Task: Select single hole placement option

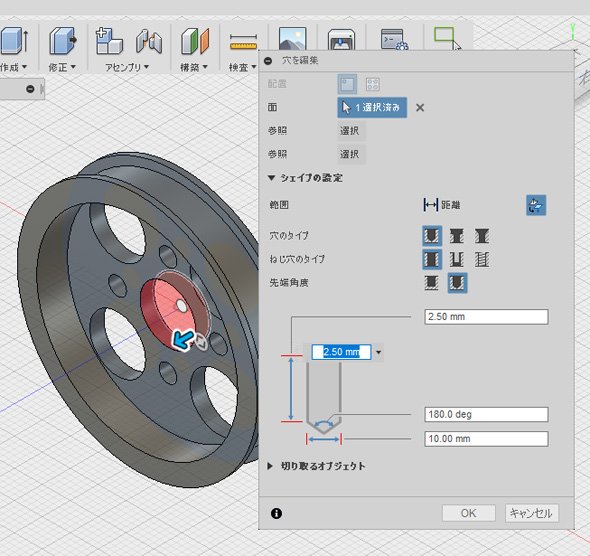Action: click(x=347, y=84)
